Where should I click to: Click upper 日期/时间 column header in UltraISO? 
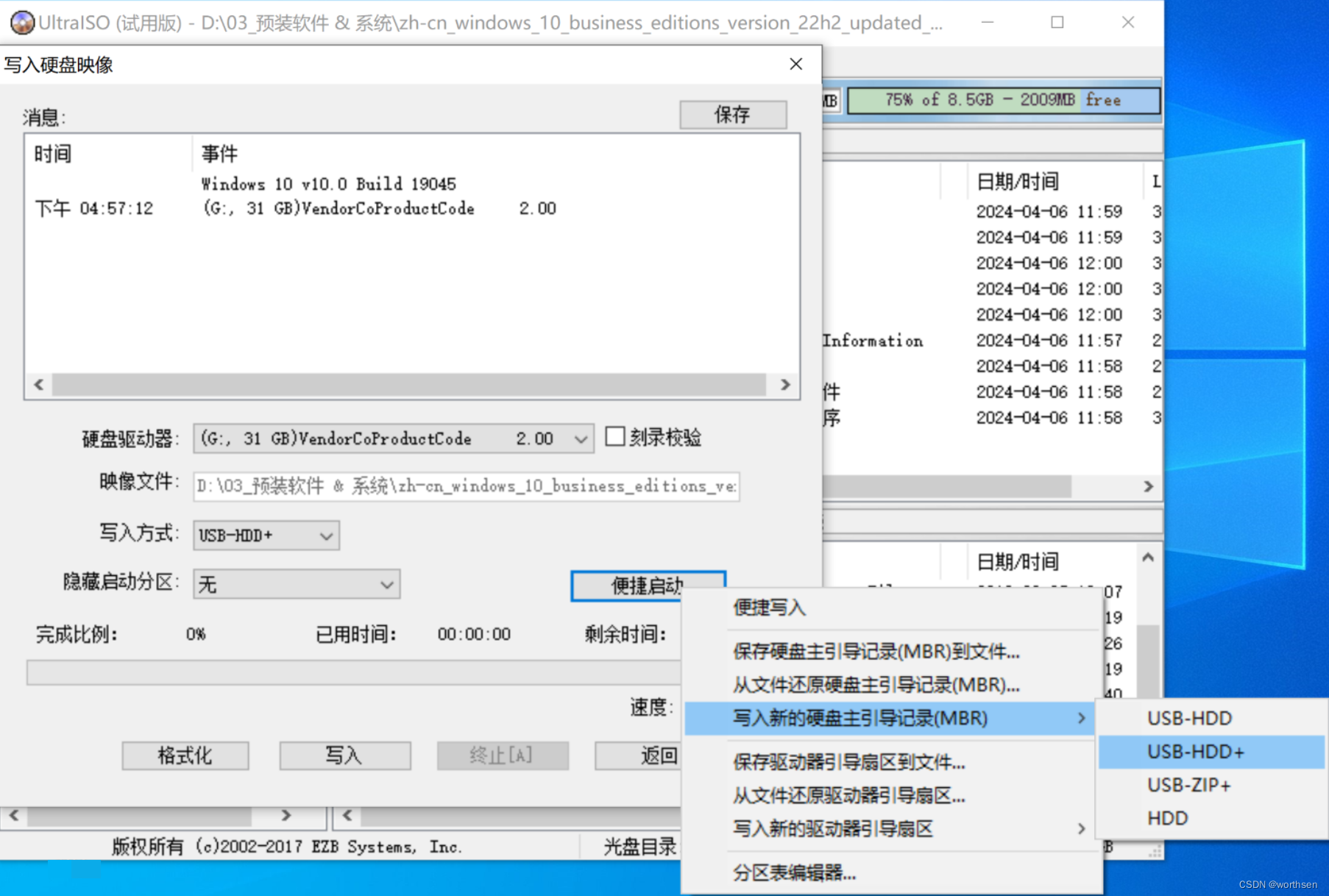pyautogui.click(x=1018, y=181)
